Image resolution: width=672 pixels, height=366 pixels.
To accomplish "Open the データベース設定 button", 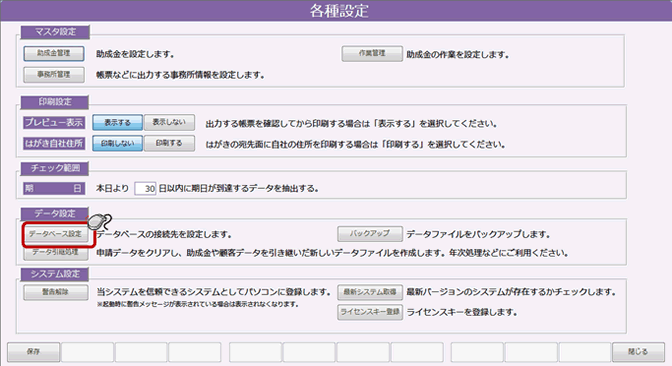I will pos(56,234).
